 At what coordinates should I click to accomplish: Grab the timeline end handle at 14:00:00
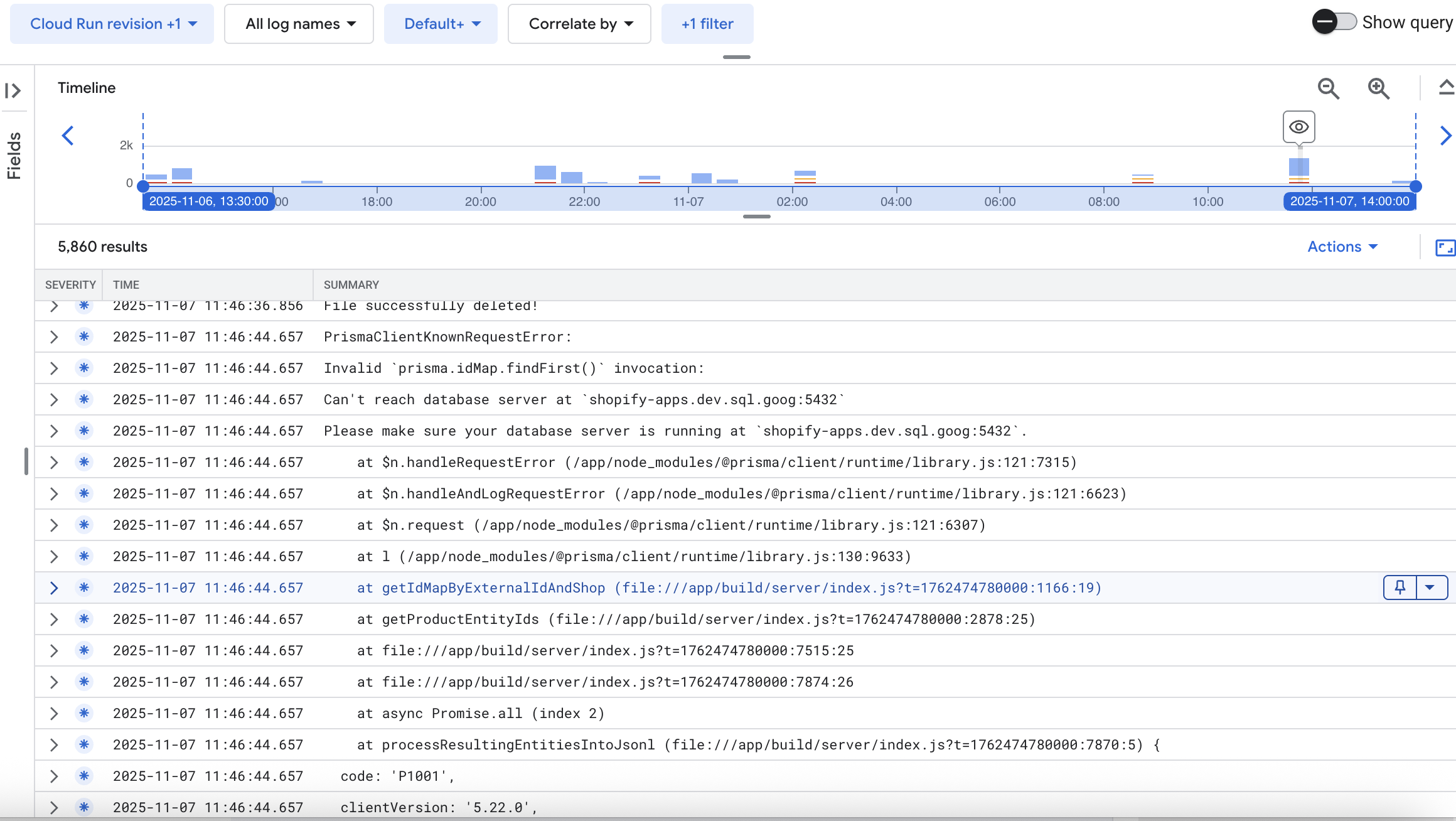(x=1415, y=186)
